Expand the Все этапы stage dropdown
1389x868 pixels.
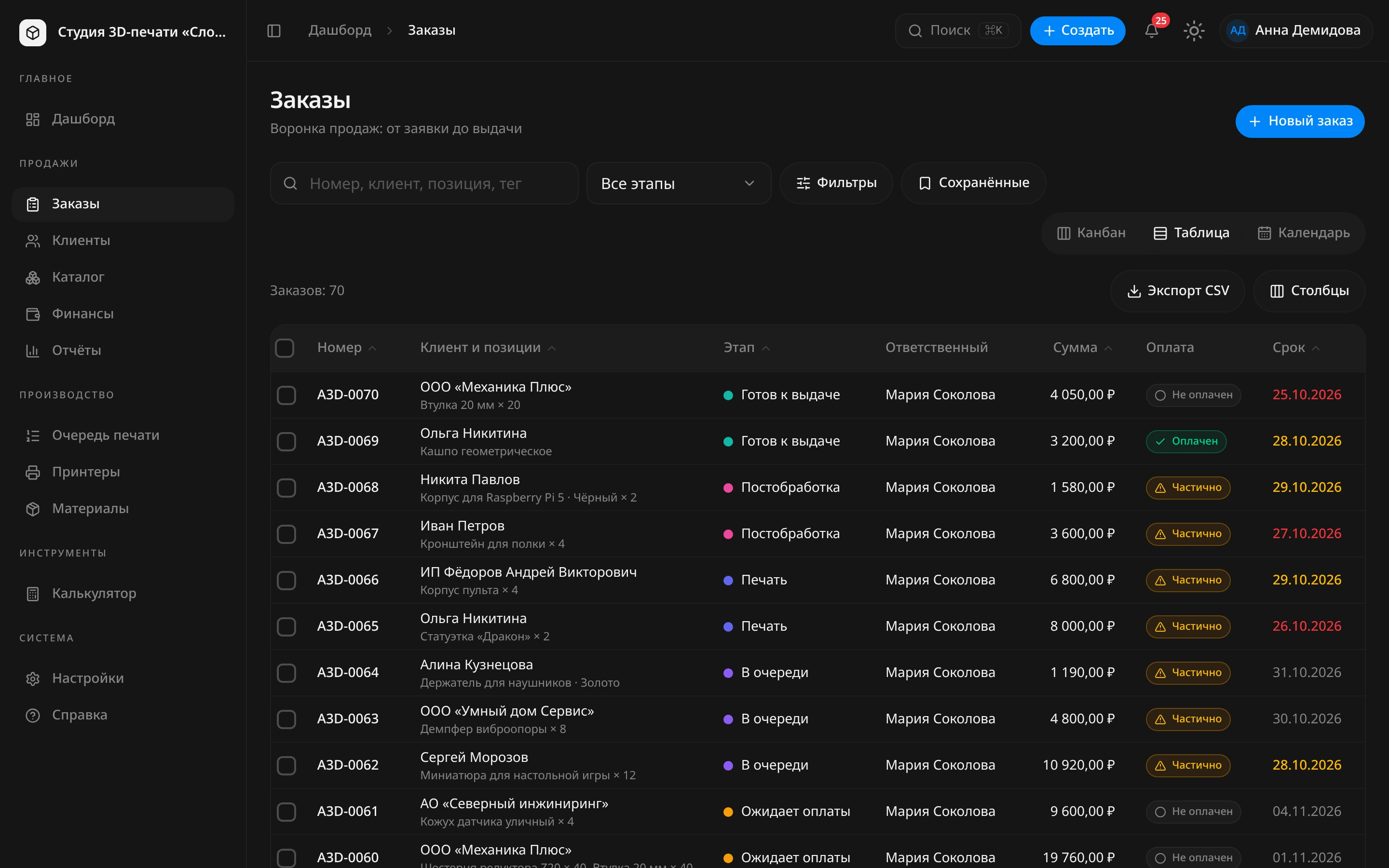click(x=679, y=183)
